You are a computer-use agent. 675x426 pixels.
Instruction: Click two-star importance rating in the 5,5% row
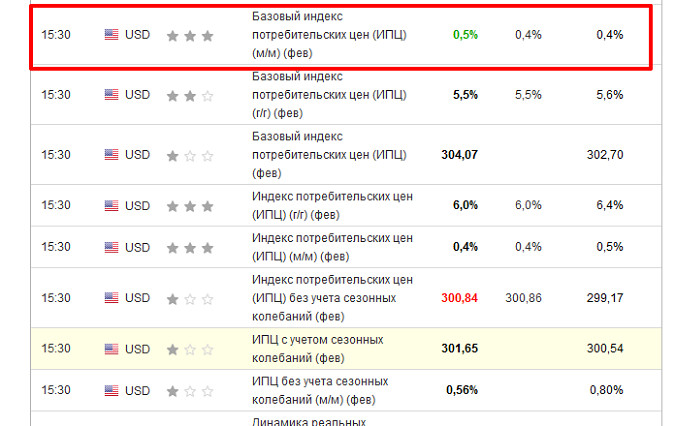[190, 95]
